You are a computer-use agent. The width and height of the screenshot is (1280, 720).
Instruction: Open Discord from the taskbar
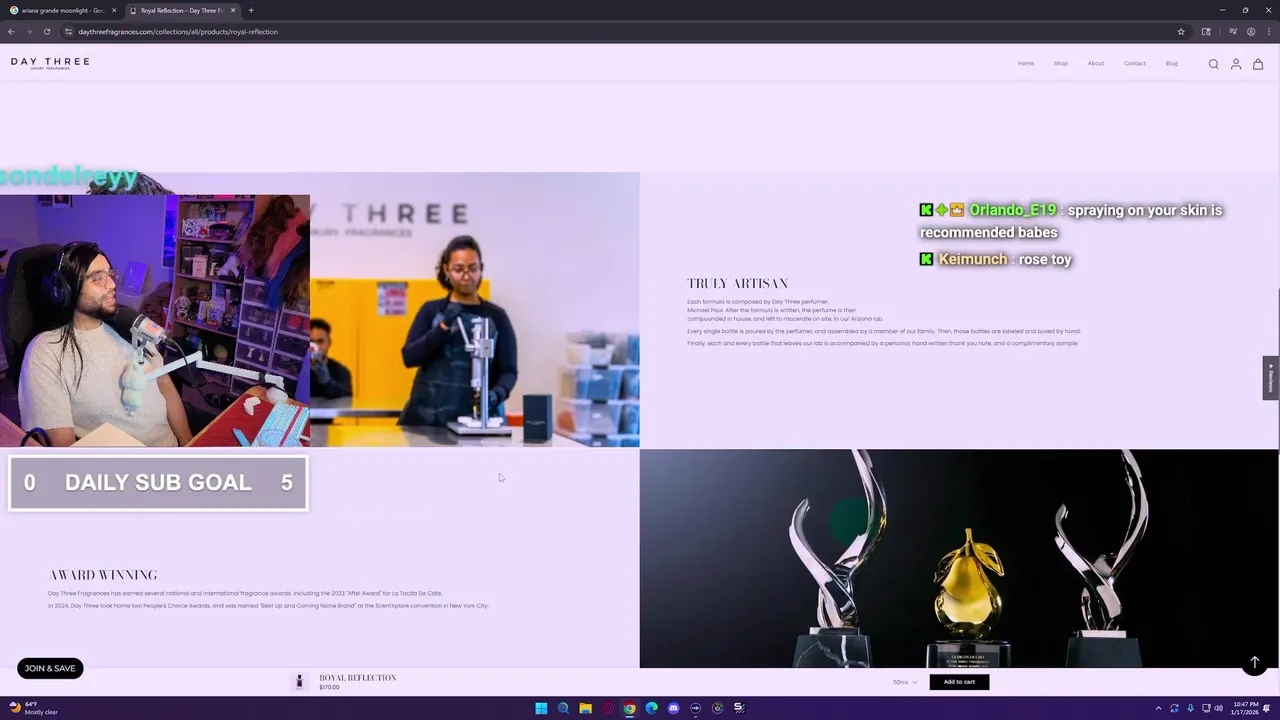pos(673,708)
